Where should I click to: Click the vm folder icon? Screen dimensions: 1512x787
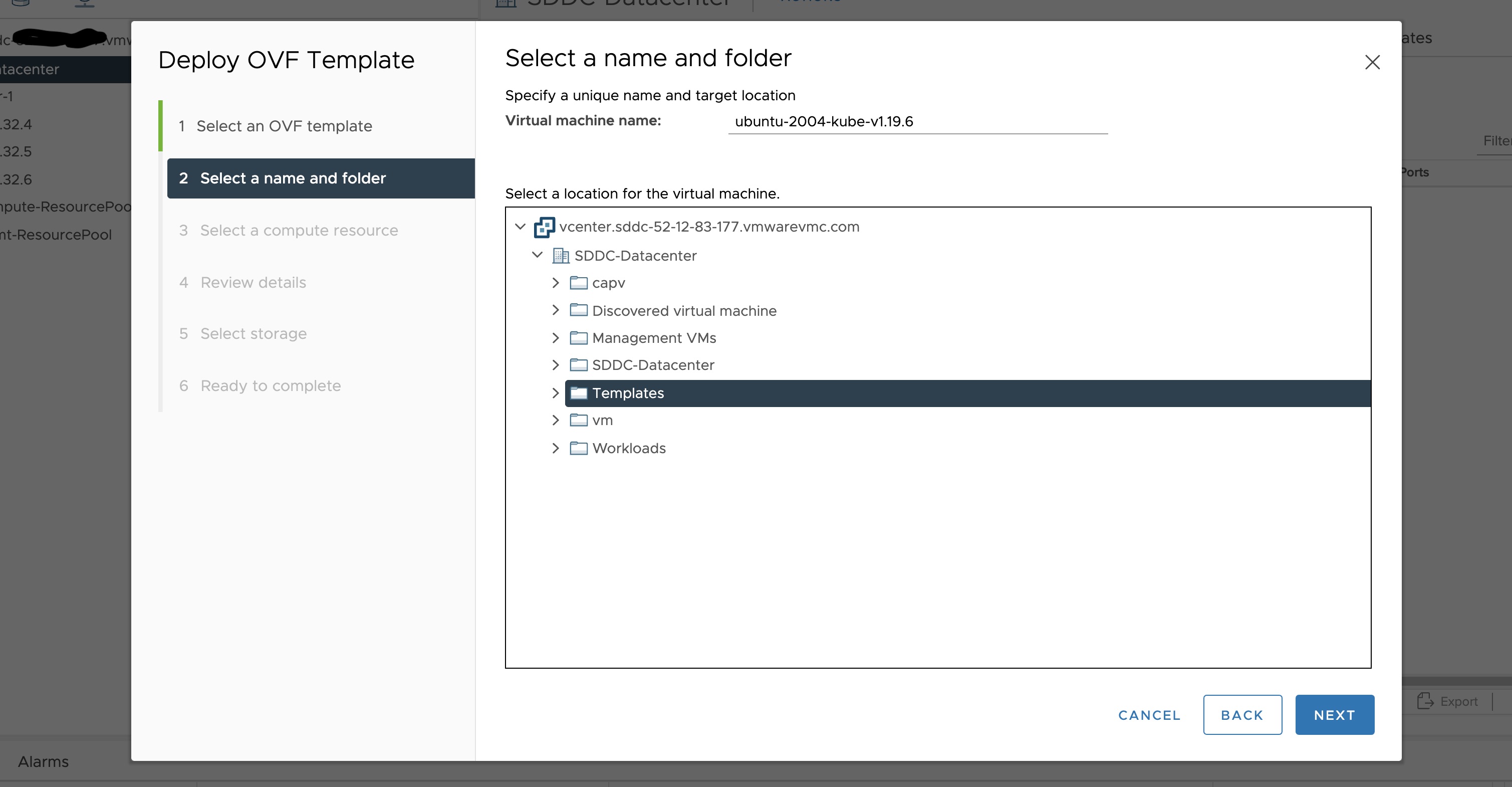578,420
